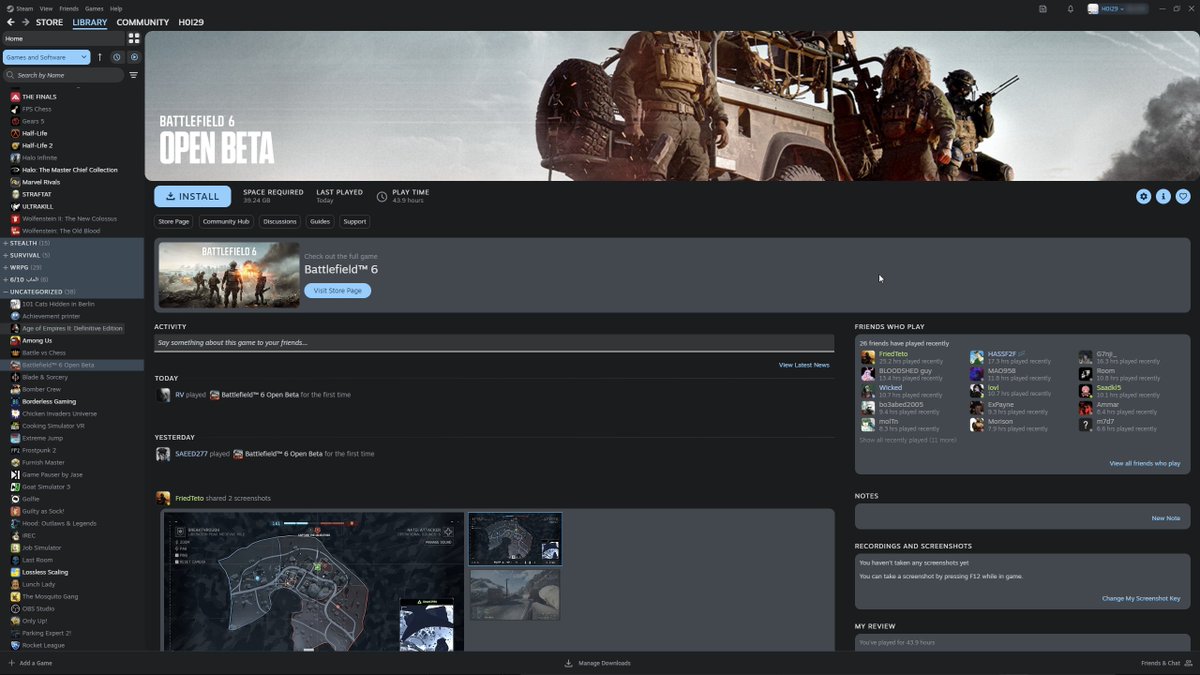Screen dimensions: 1200x675
Task: Open the Discussions button
Action: [280, 222]
